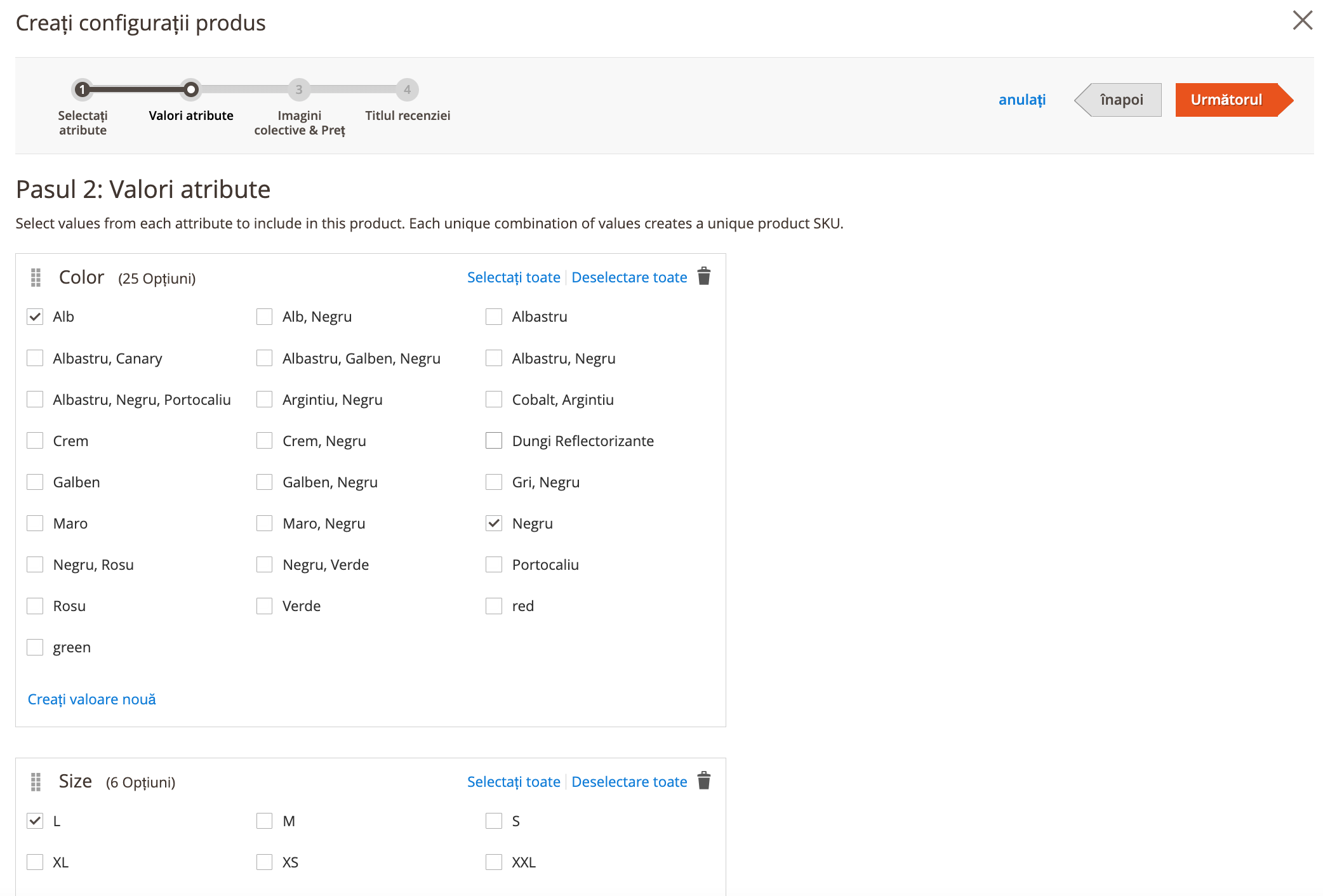This screenshot has width=1323, height=896.
Task: Check the XS size checkbox
Action: pos(264,862)
